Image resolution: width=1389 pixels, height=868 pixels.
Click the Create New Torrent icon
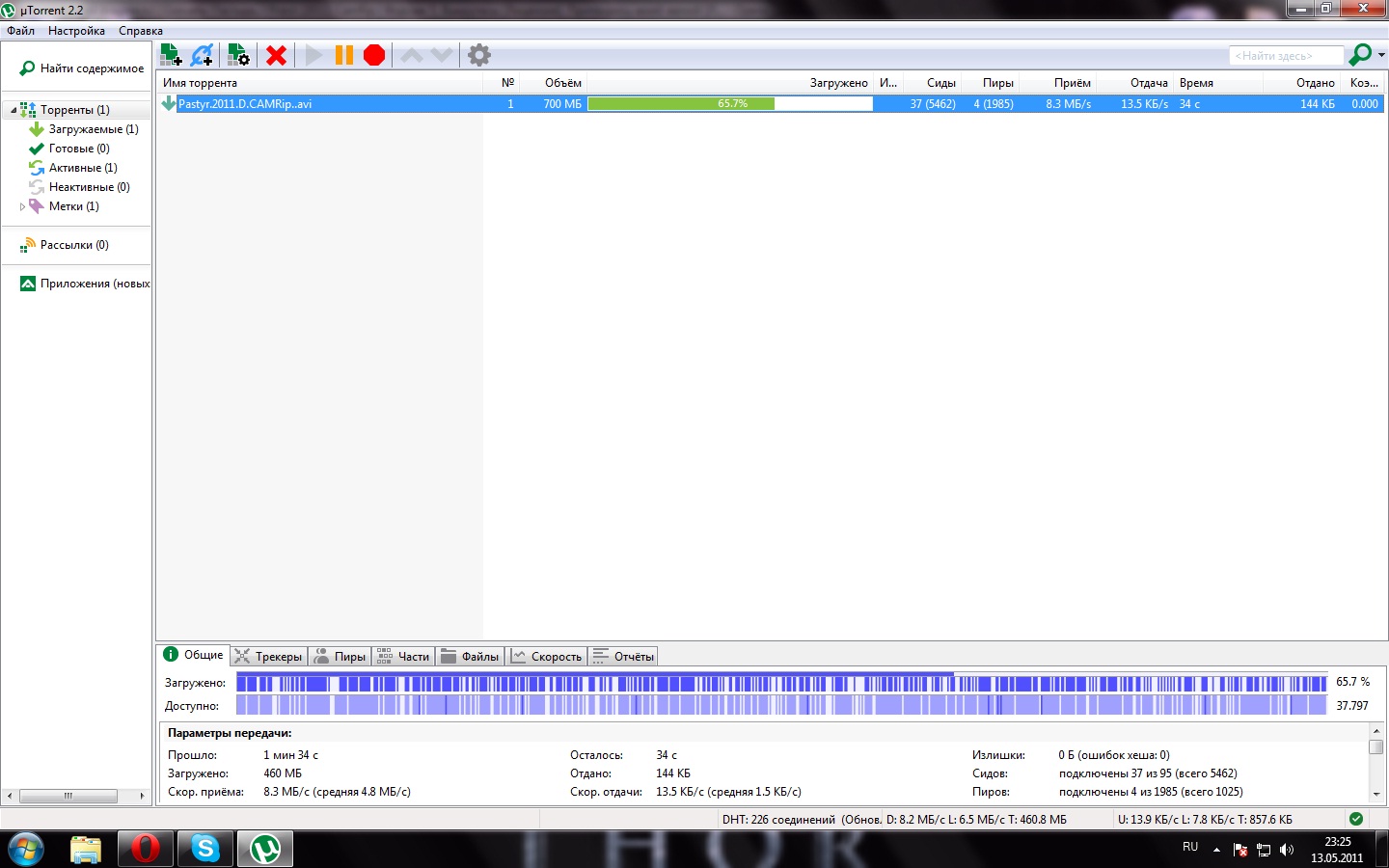tap(238, 55)
